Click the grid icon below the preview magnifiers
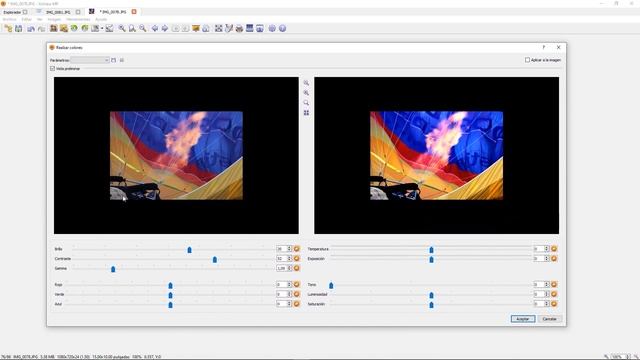 pyautogui.click(x=306, y=113)
